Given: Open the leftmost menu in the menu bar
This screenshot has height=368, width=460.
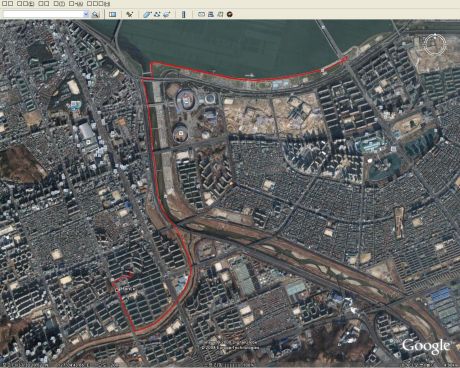Looking at the screenshot, I should [7, 4].
